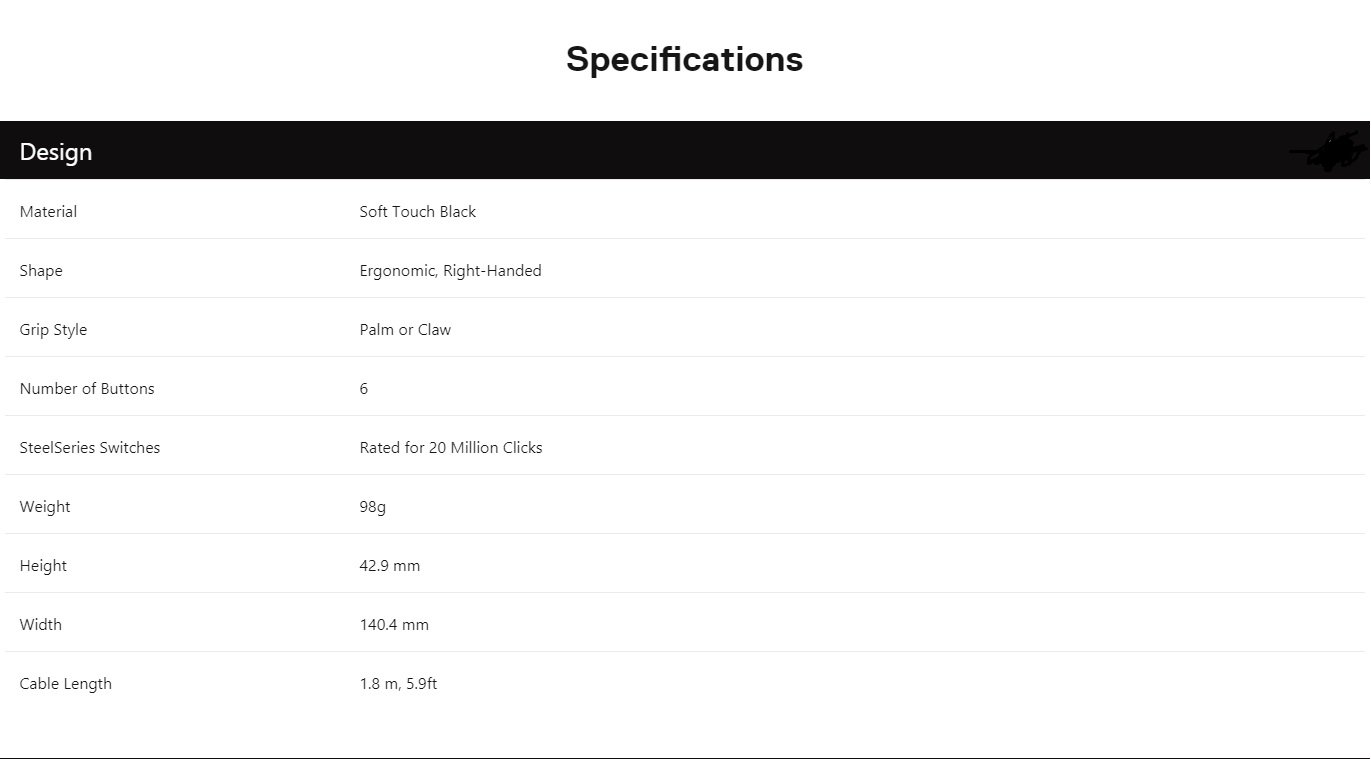Viewport: 1371px width, 759px height.
Task: Select the Material row label
Action: [48, 212]
